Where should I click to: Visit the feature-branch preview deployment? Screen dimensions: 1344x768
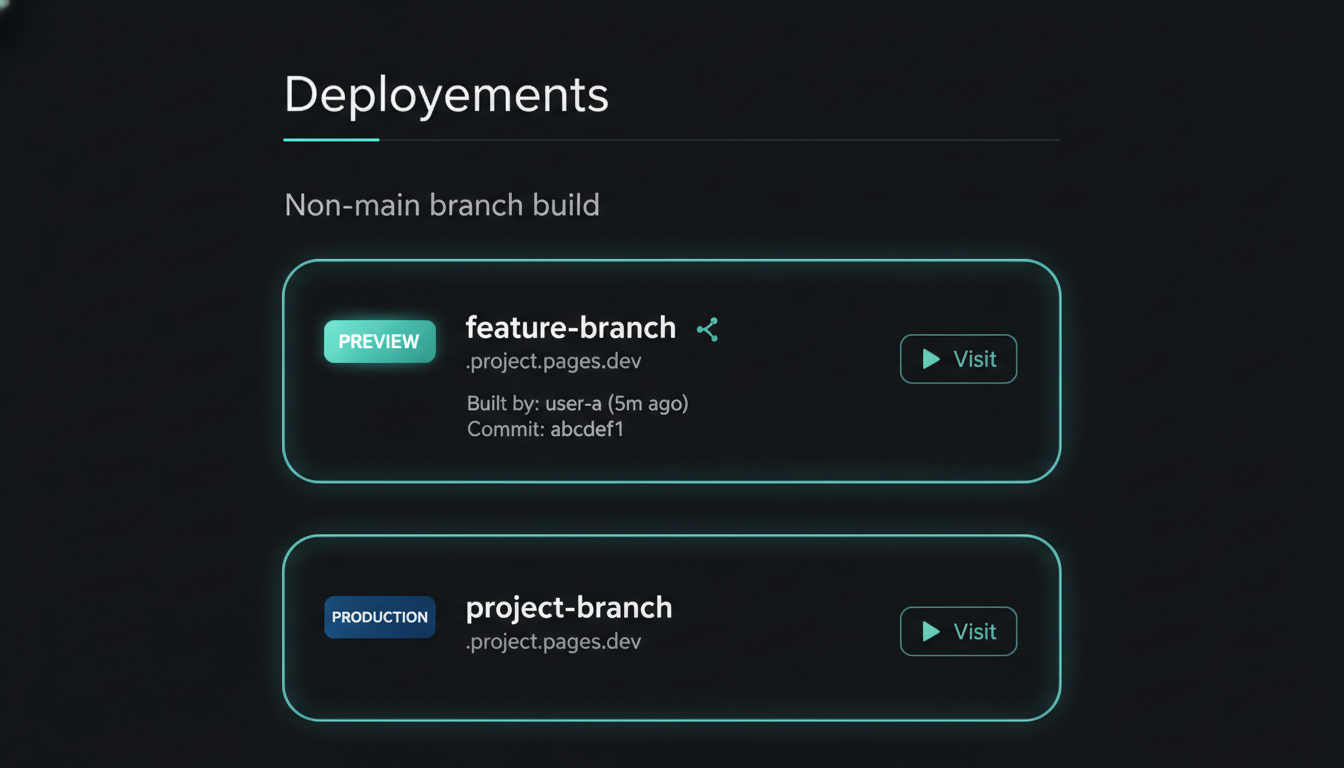(x=958, y=359)
